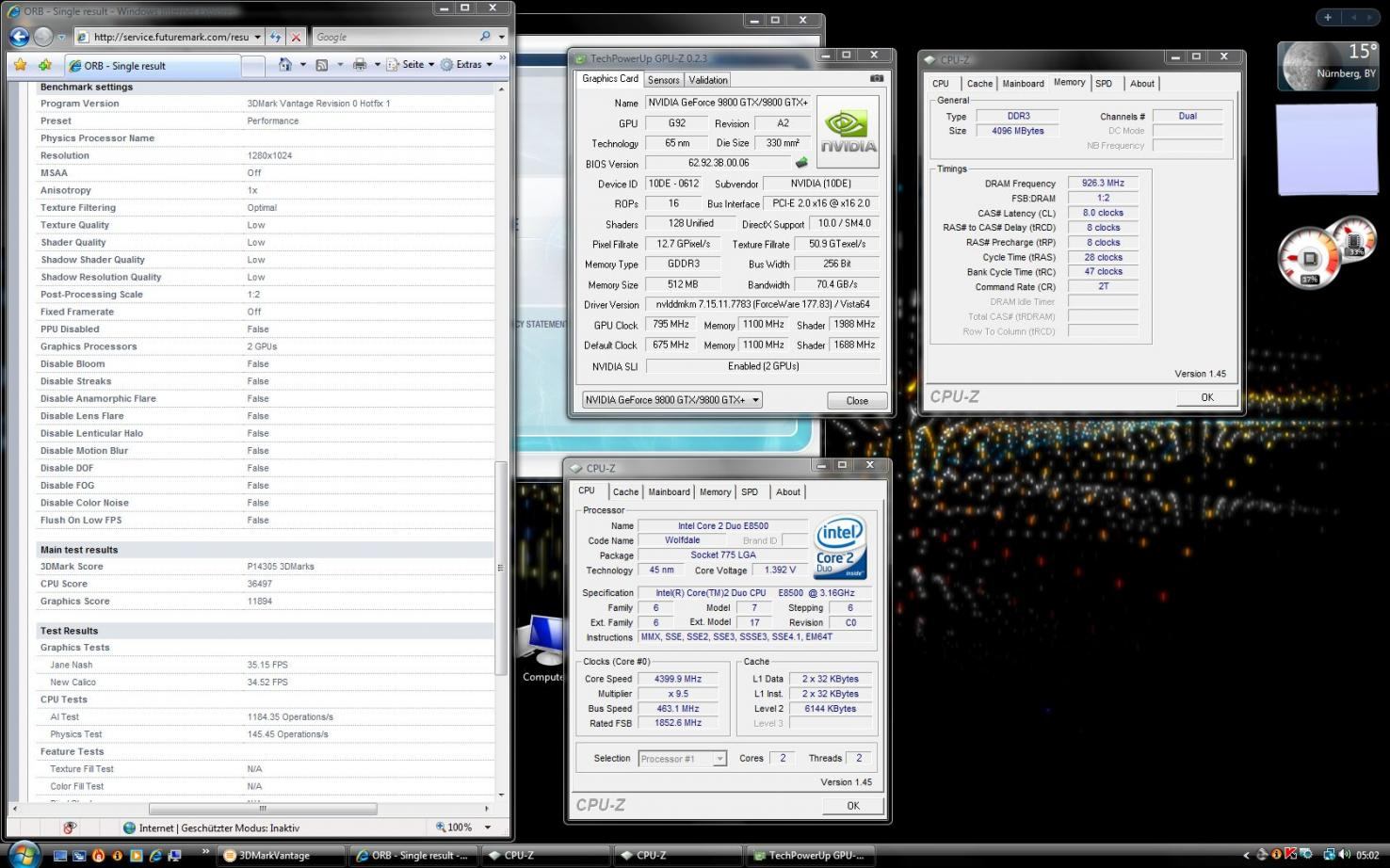Stop loading with the red X
Viewport: 1390px width, 868px height.
(296, 37)
